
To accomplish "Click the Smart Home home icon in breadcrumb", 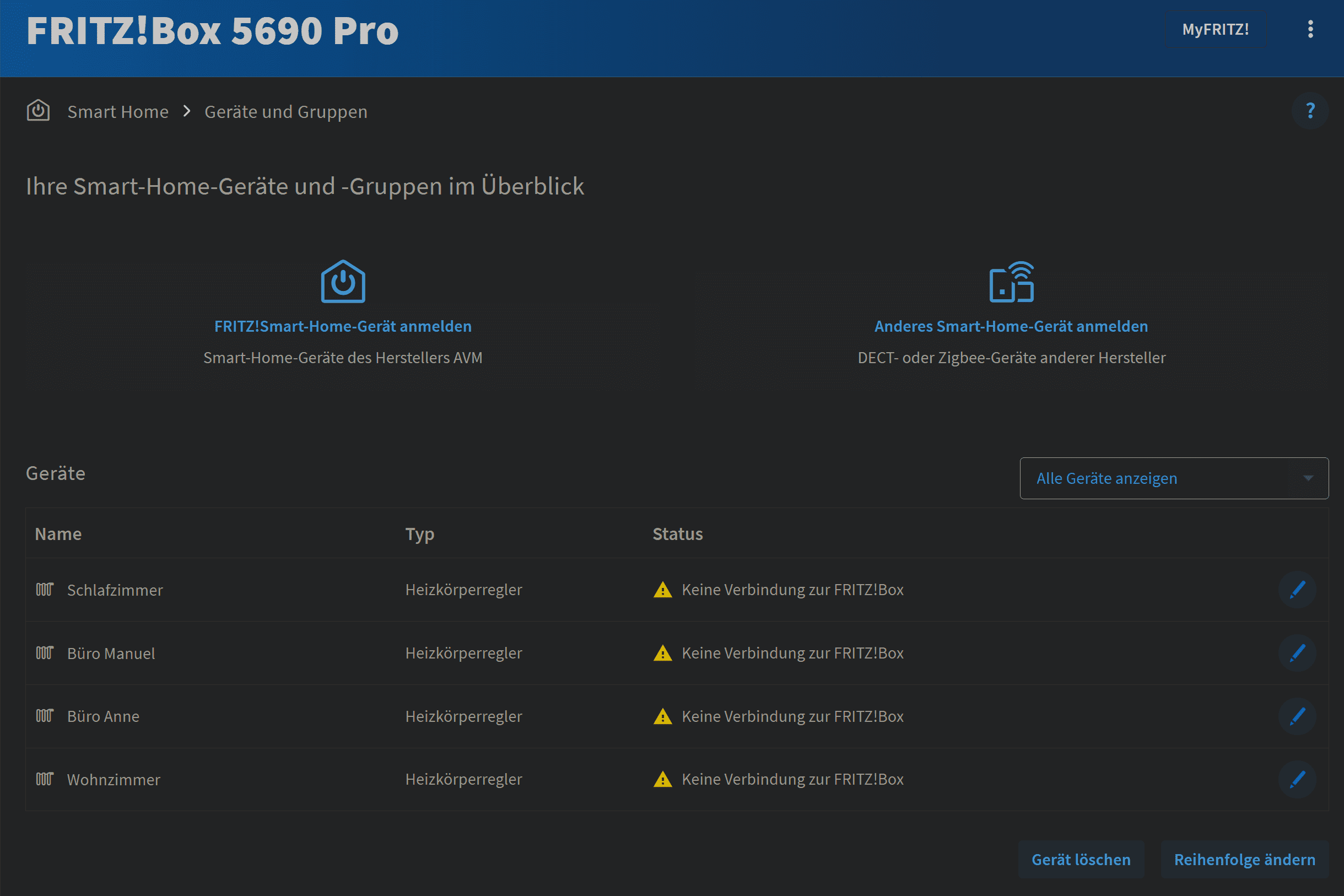I will [38, 111].
